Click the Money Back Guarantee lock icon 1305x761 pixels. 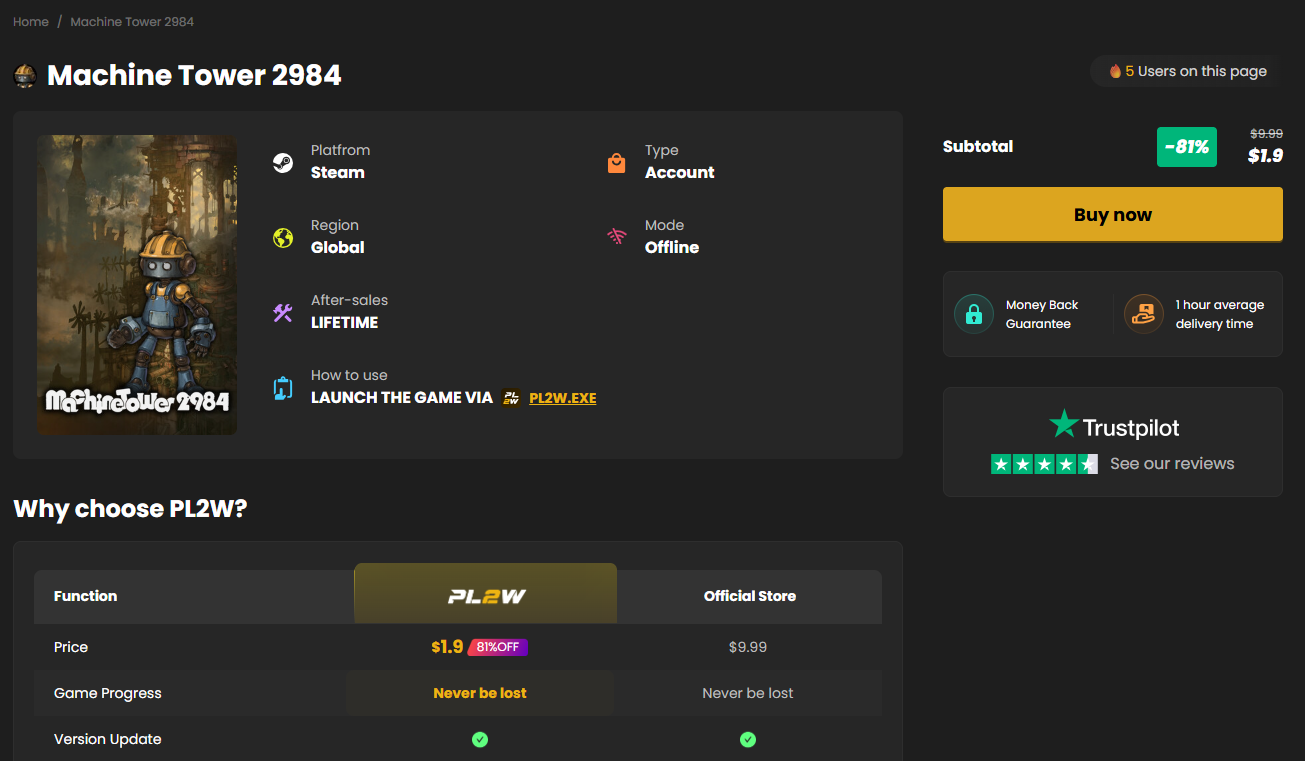tap(973, 314)
